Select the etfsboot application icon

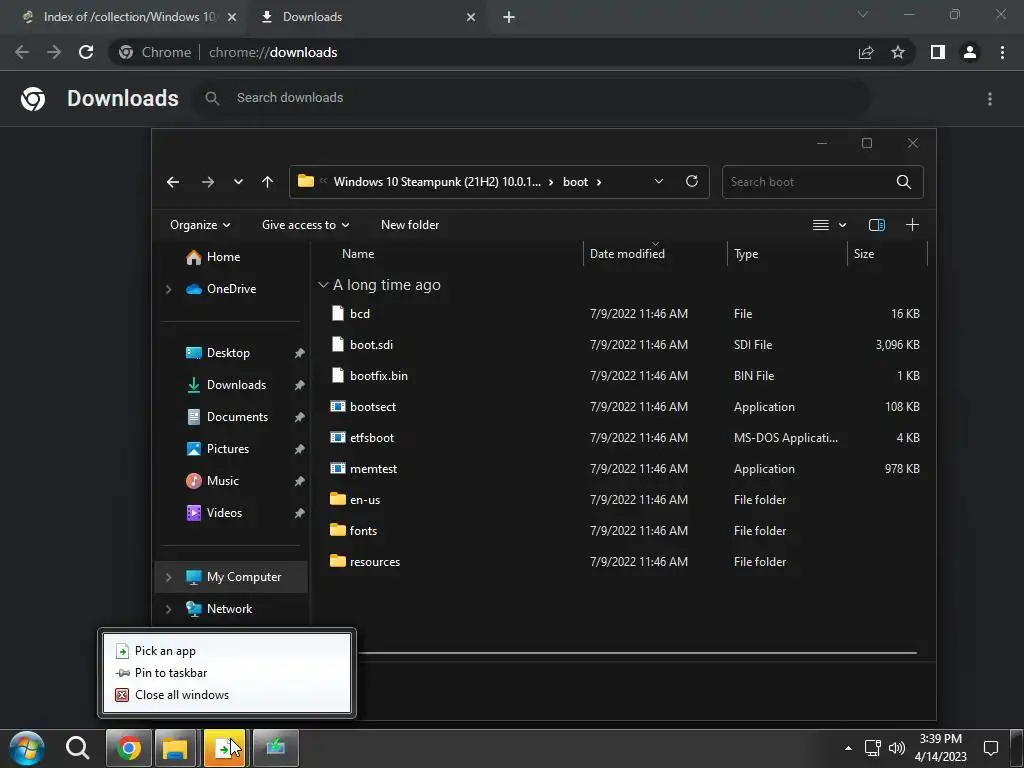point(338,438)
